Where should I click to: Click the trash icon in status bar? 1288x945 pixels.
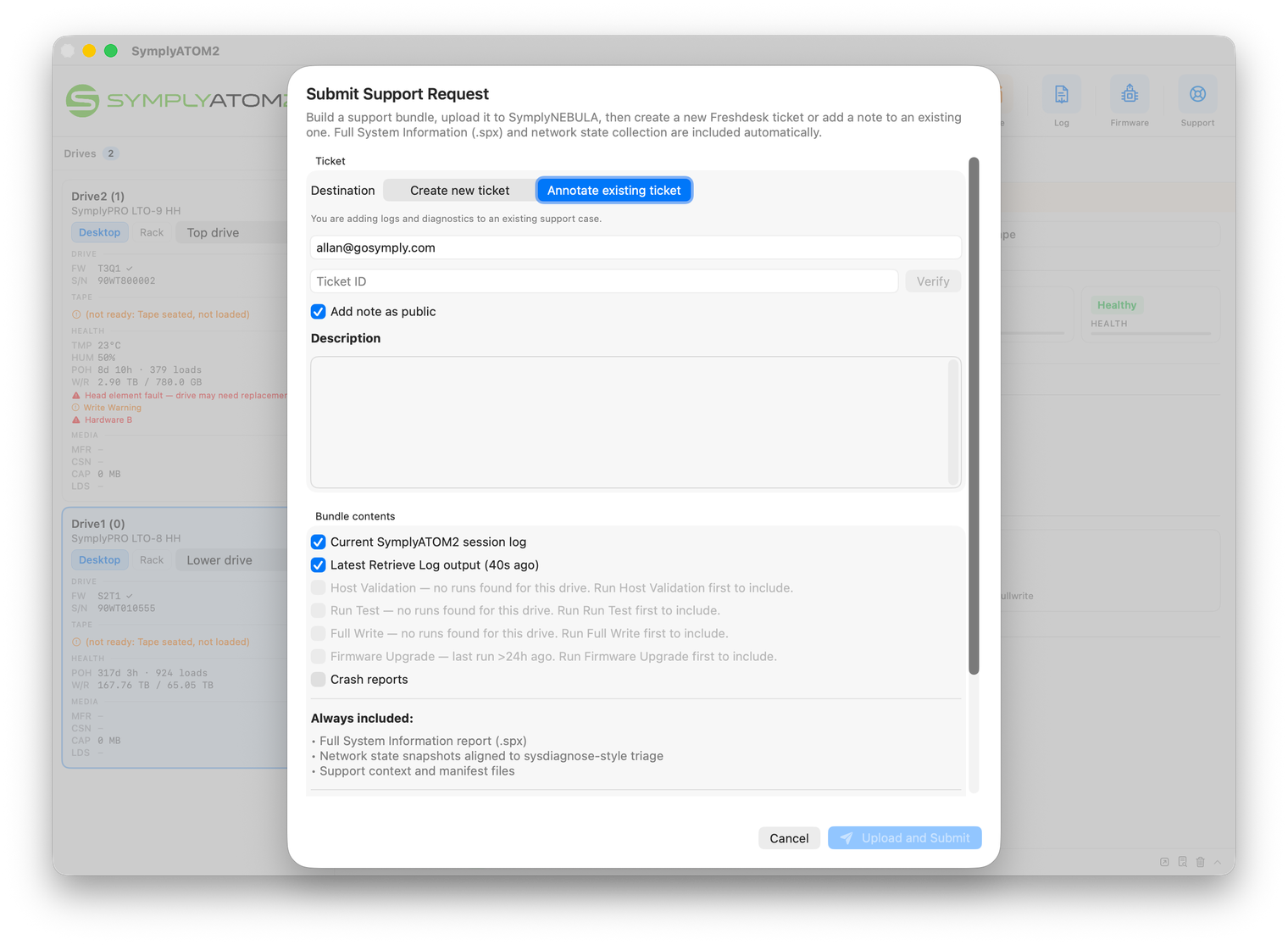pyautogui.click(x=1200, y=862)
